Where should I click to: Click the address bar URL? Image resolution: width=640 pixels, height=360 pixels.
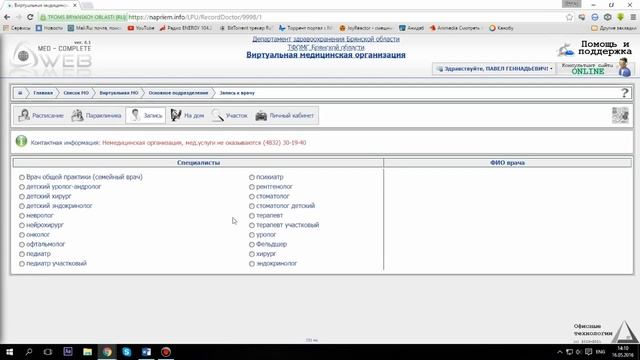tap(195, 17)
